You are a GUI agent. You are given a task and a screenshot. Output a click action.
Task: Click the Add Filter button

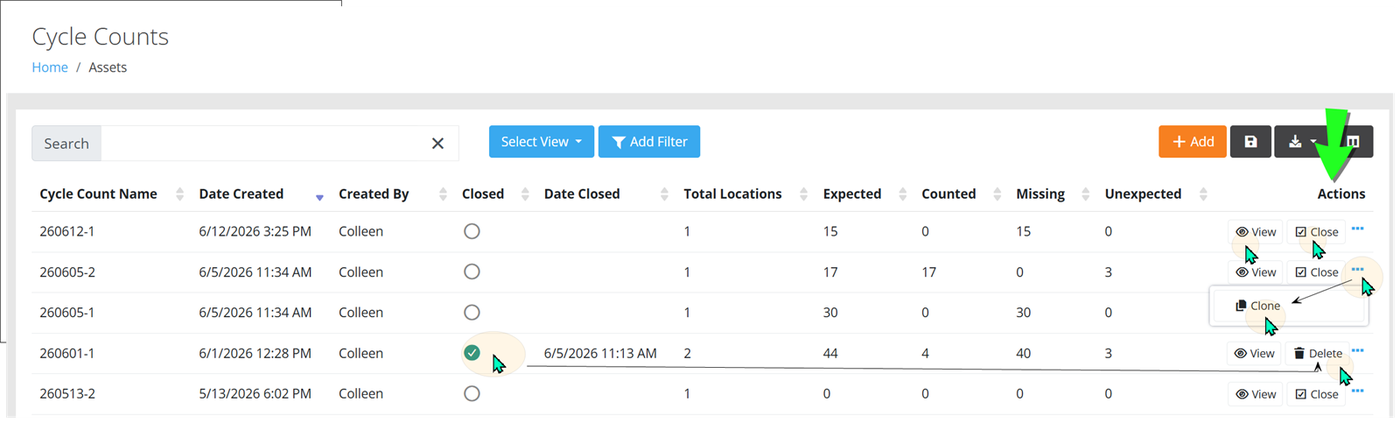(x=649, y=142)
